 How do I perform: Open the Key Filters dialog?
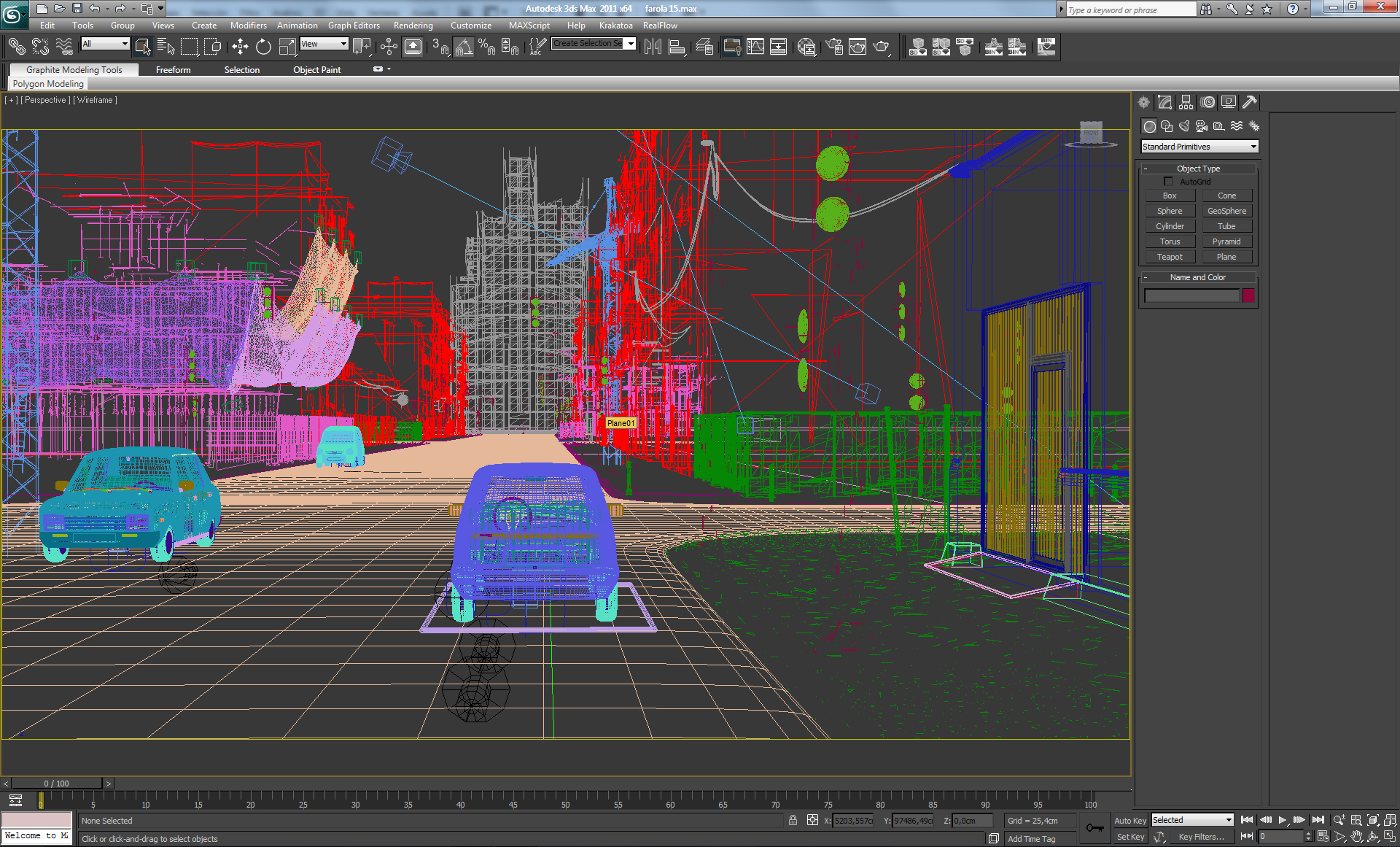tap(1201, 837)
